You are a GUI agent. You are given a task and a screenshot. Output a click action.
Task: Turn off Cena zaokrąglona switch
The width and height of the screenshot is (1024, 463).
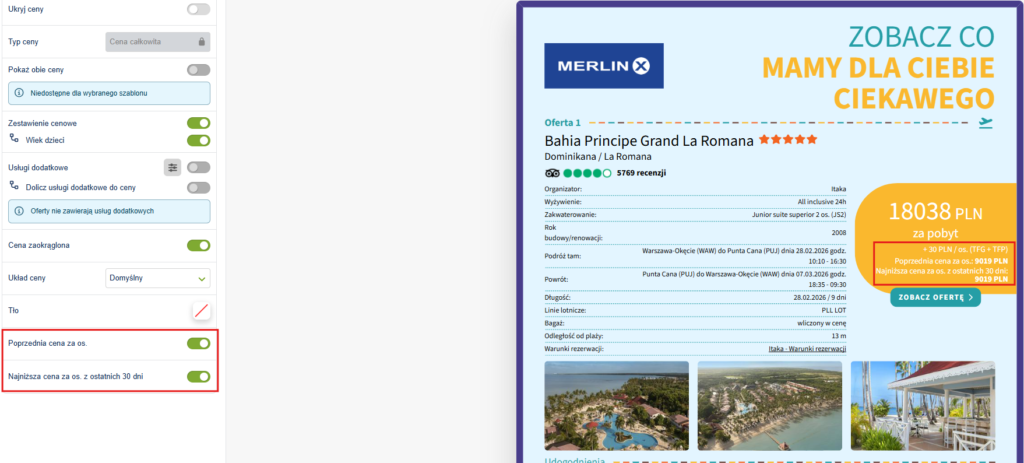point(199,246)
